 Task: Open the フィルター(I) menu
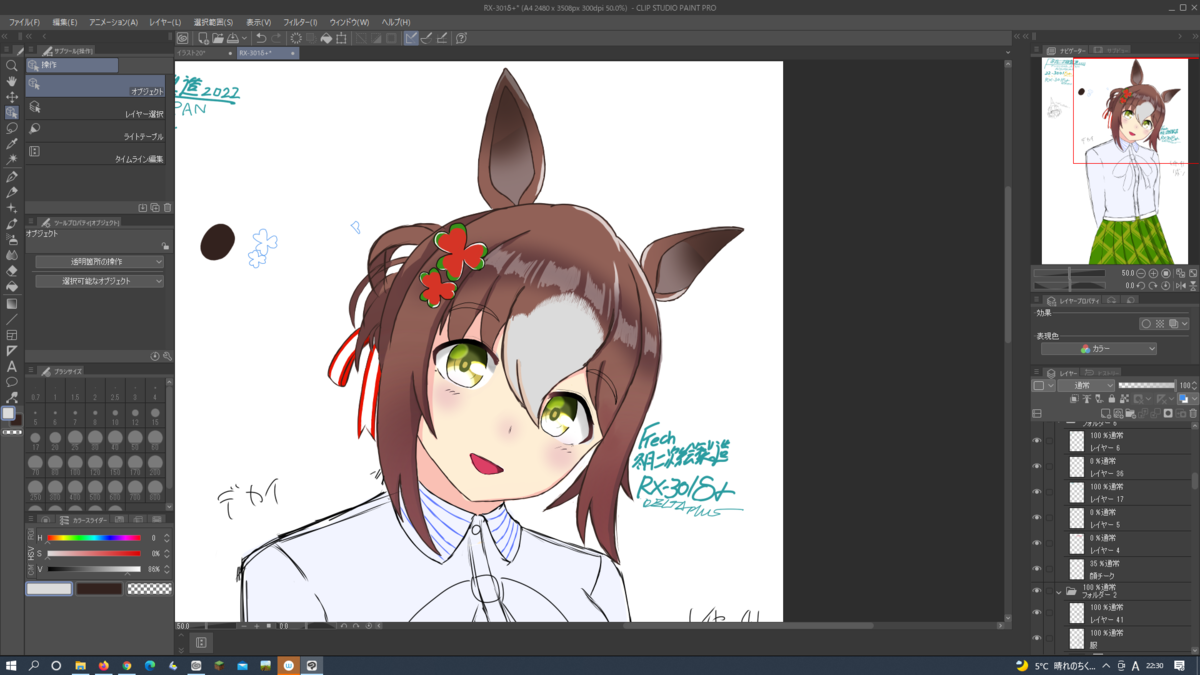click(300, 22)
